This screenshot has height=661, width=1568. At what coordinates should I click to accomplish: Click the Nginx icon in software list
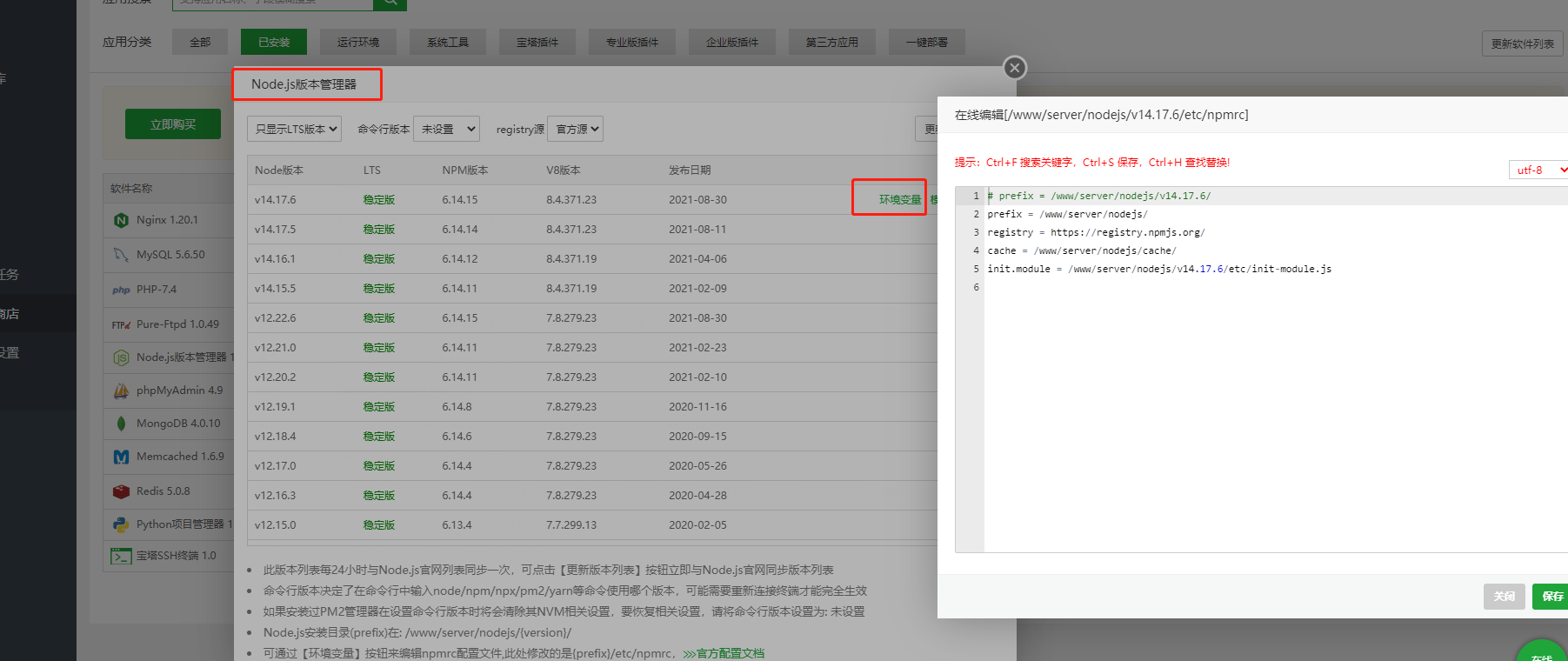click(121, 220)
